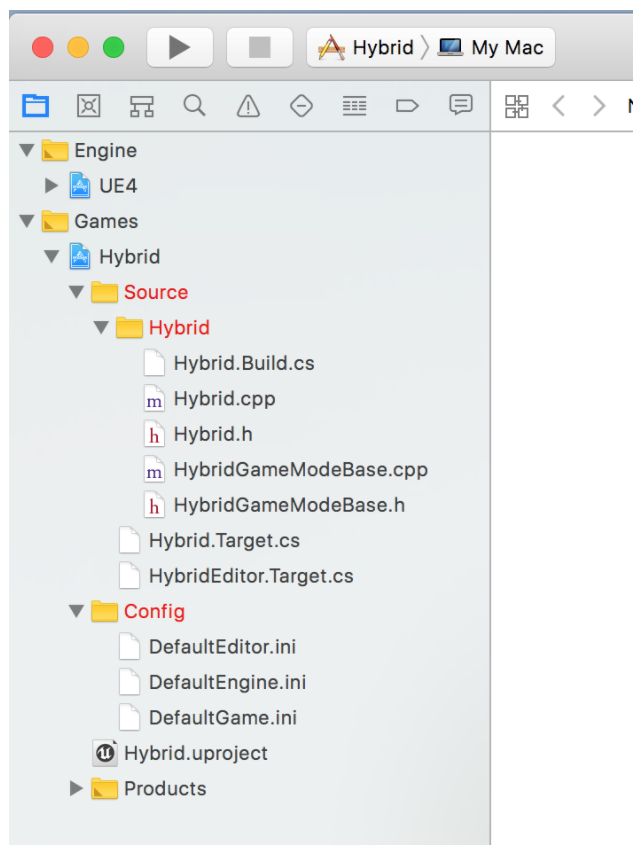This screenshot has width=641, height=854.
Task: Go forward with editor right chevron
Action: 599,106
